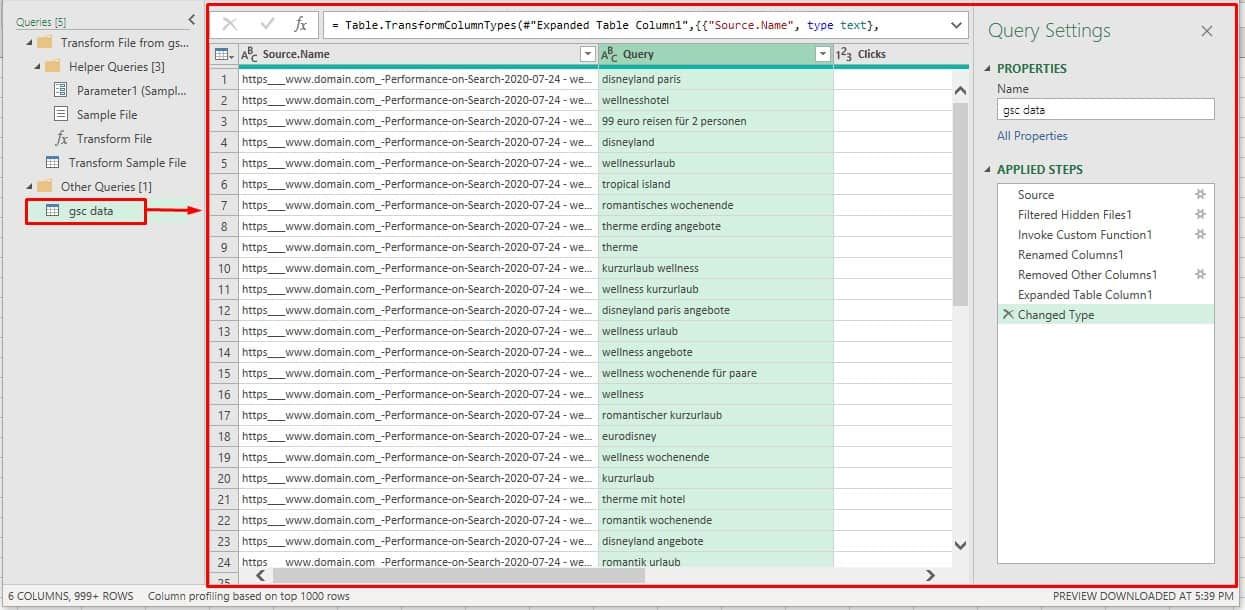
Task: Select the Invoke Custom Function1 step
Action: coord(1085,235)
